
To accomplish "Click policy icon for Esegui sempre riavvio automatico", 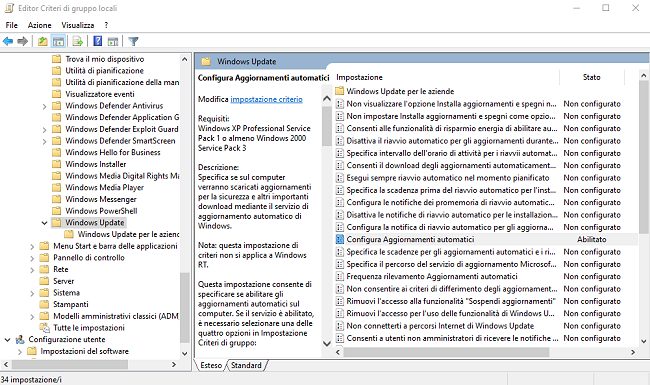I will coord(340,178).
